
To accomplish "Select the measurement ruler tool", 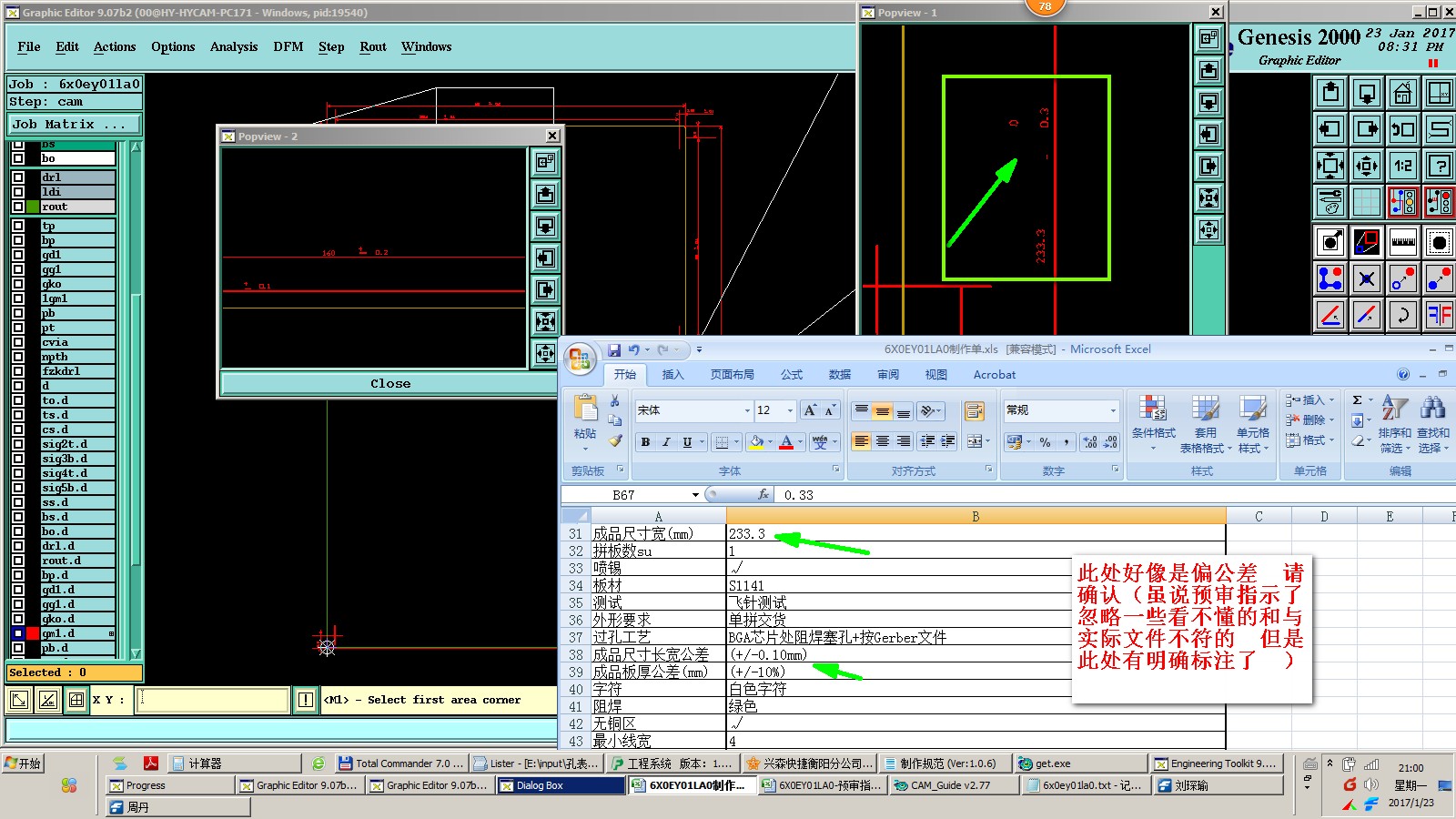I will [x=1402, y=242].
